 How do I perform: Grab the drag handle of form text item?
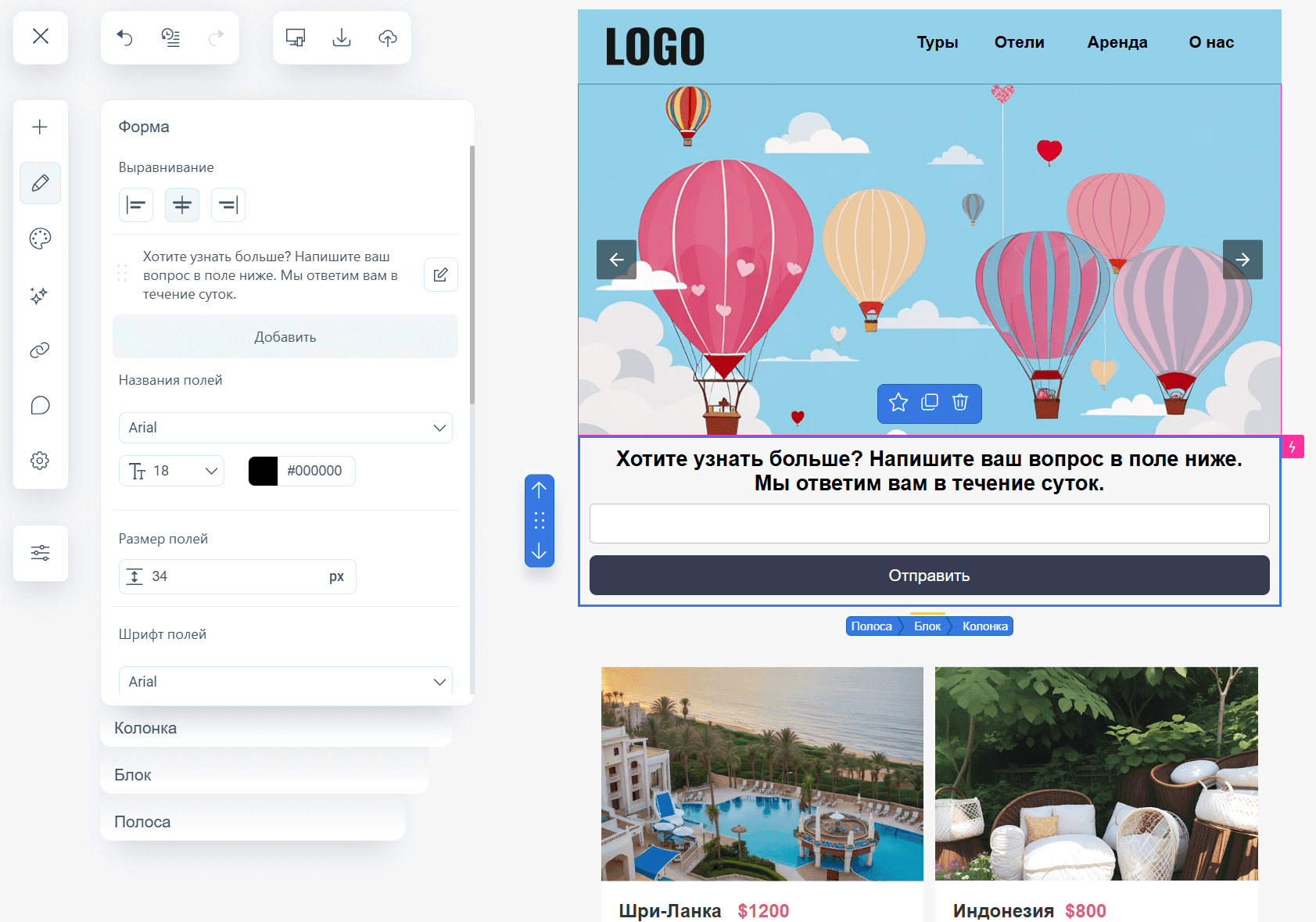(x=122, y=273)
